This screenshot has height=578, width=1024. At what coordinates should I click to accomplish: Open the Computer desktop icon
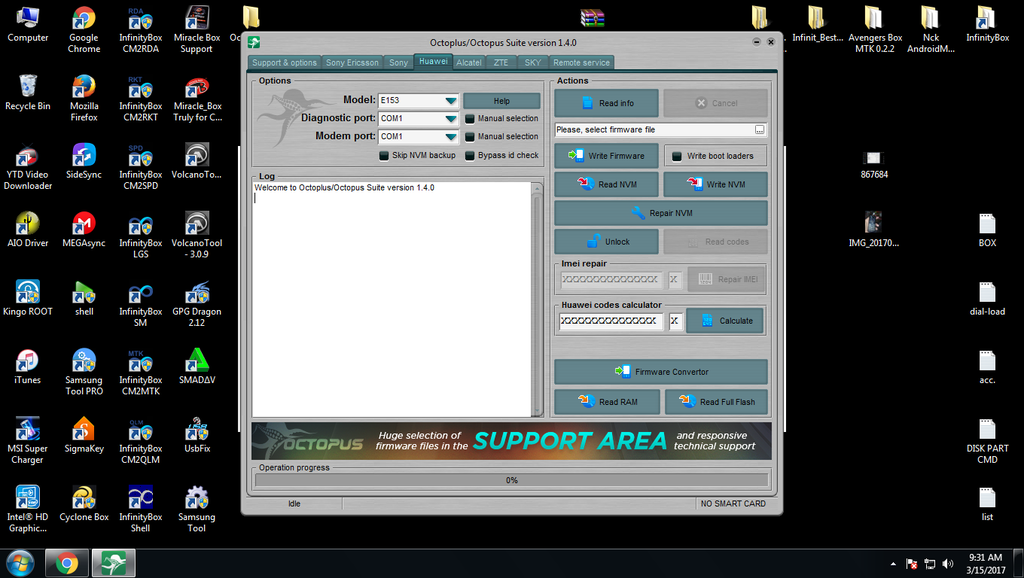click(27, 25)
